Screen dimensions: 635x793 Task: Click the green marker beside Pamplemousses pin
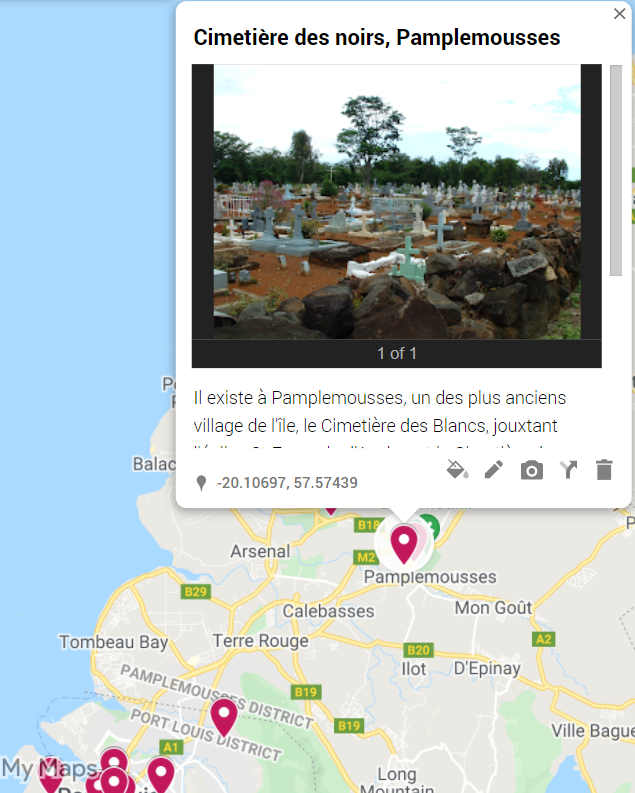coord(430,526)
